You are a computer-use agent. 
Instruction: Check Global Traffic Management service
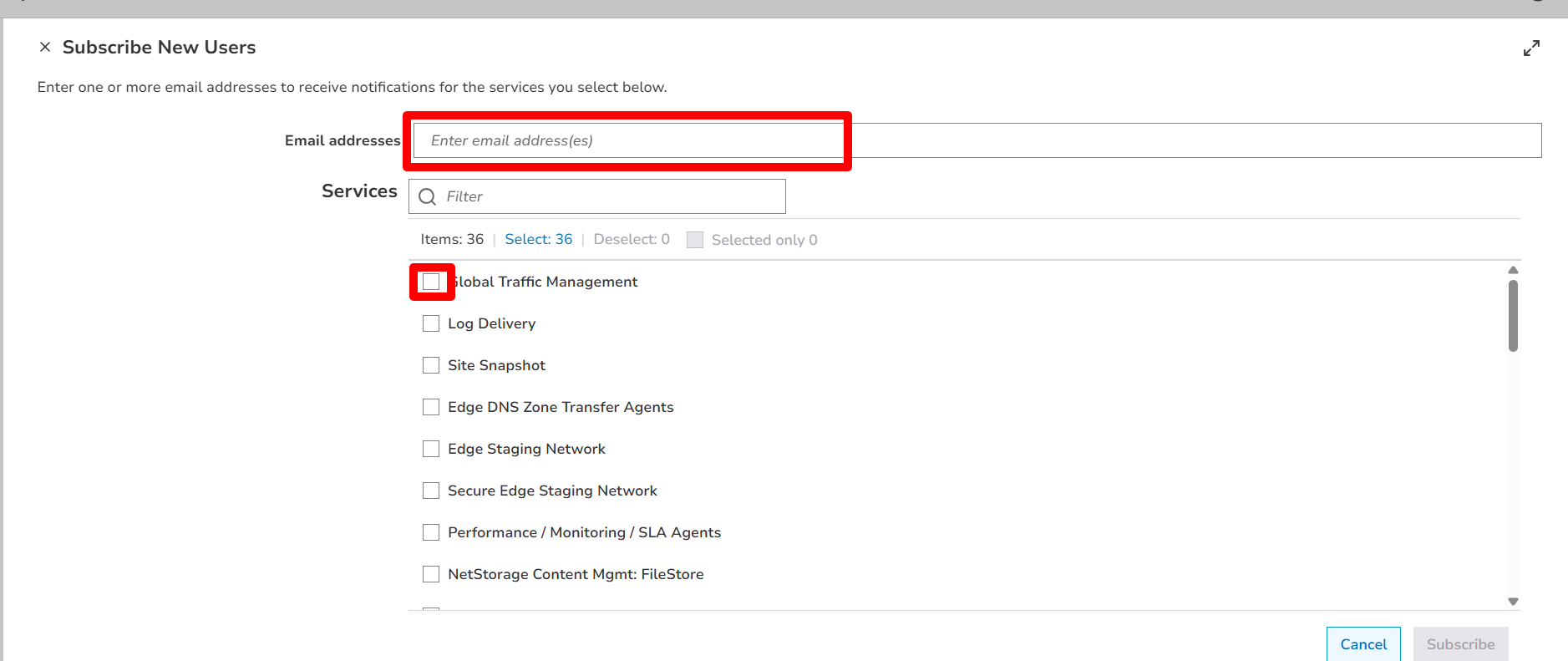coord(431,282)
